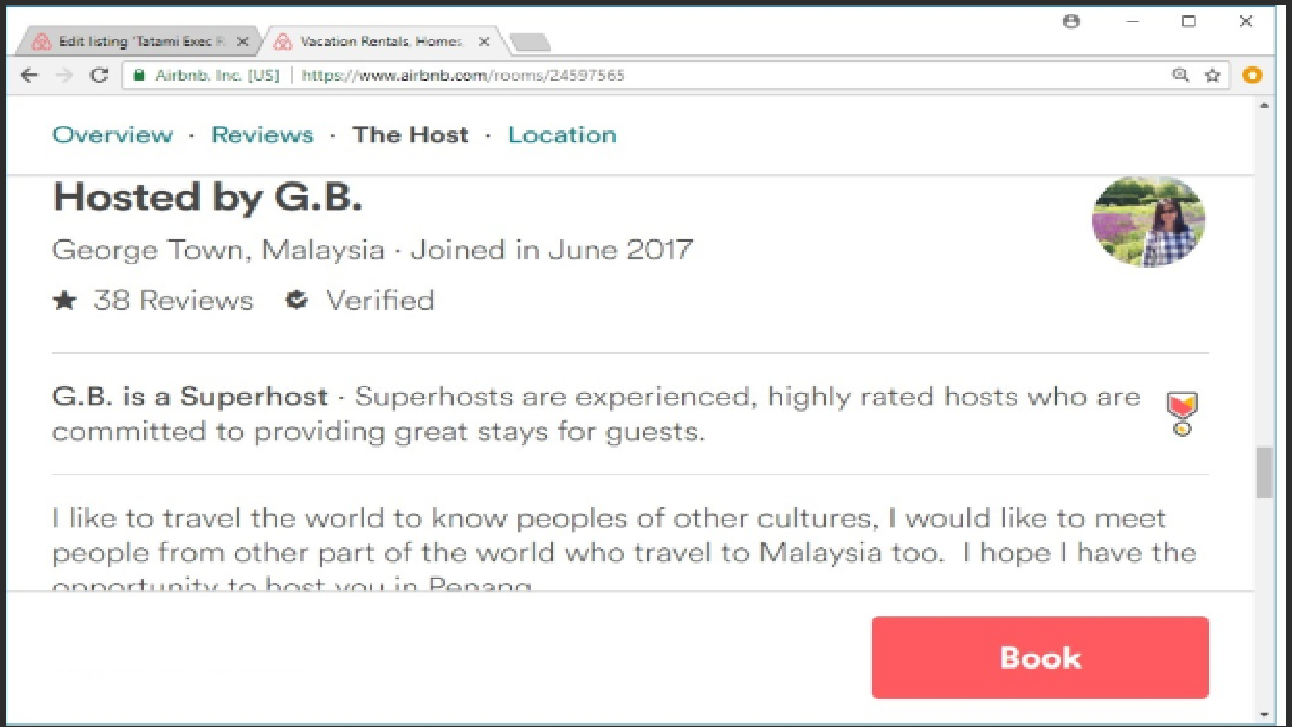The width and height of the screenshot is (1292, 727).
Task: Click the zoom magnifier icon in address bar
Action: 1180,75
